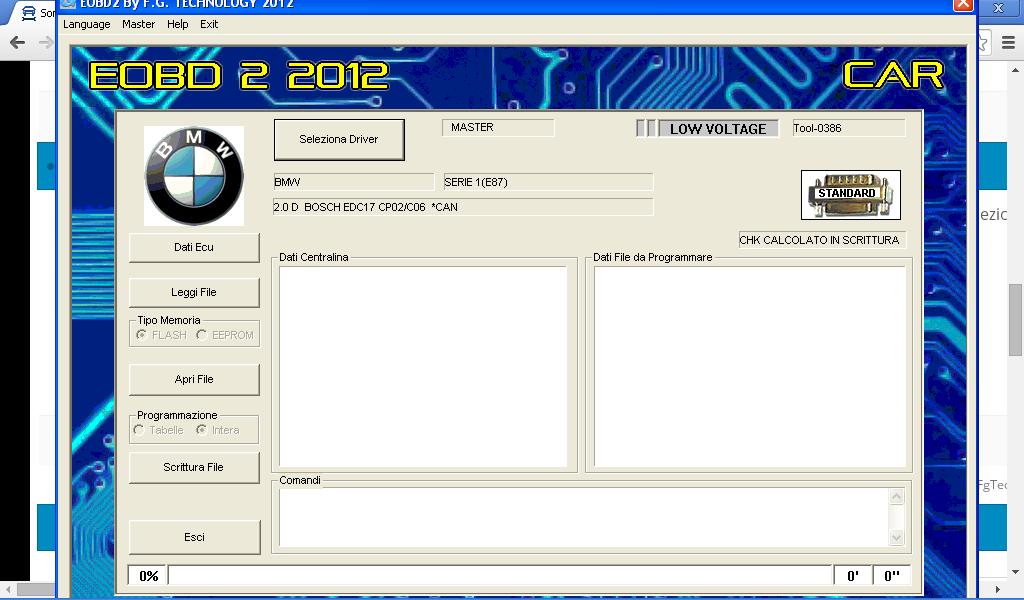Choose the Tabelle programming option
1024x600 pixels.
(x=138, y=430)
